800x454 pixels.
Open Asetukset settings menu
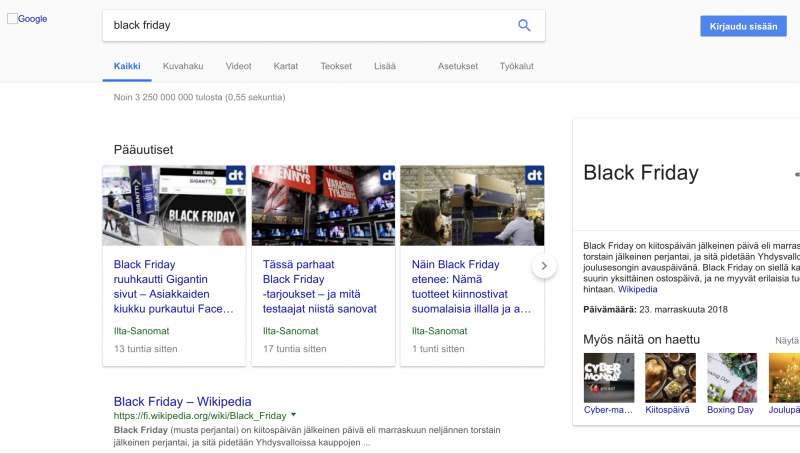pos(458,66)
